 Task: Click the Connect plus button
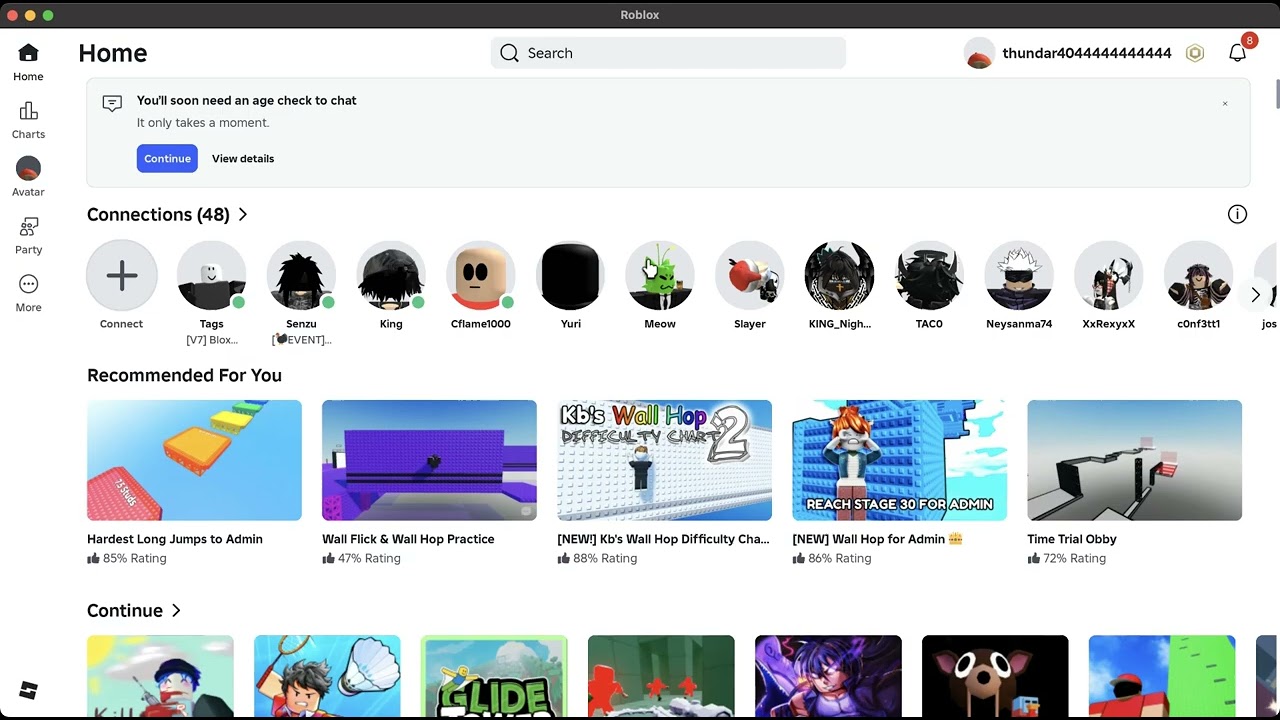(122, 275)
